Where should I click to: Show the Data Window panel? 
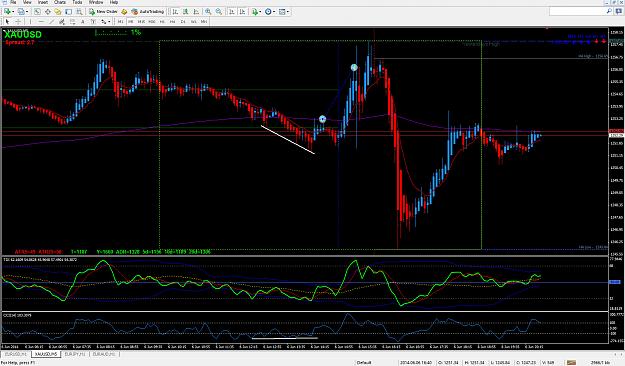point(47,12)
